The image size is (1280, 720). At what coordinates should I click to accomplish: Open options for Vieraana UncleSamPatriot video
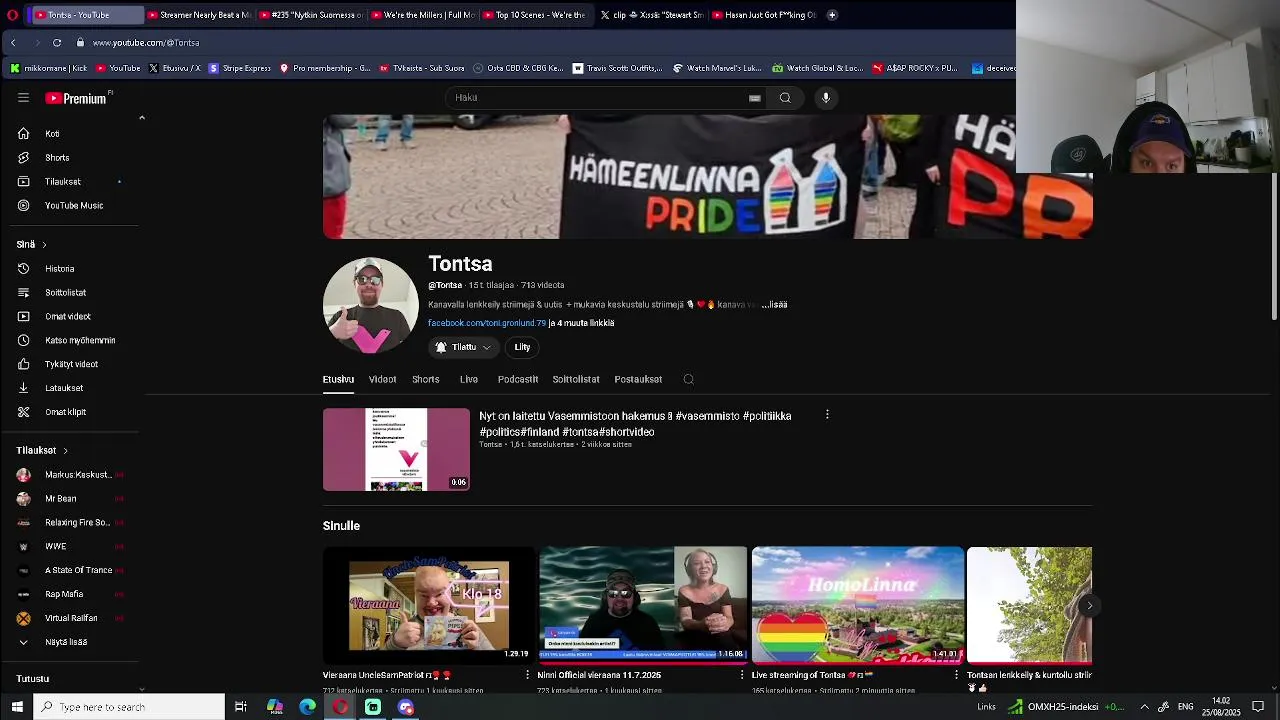(x=528, y=675)
